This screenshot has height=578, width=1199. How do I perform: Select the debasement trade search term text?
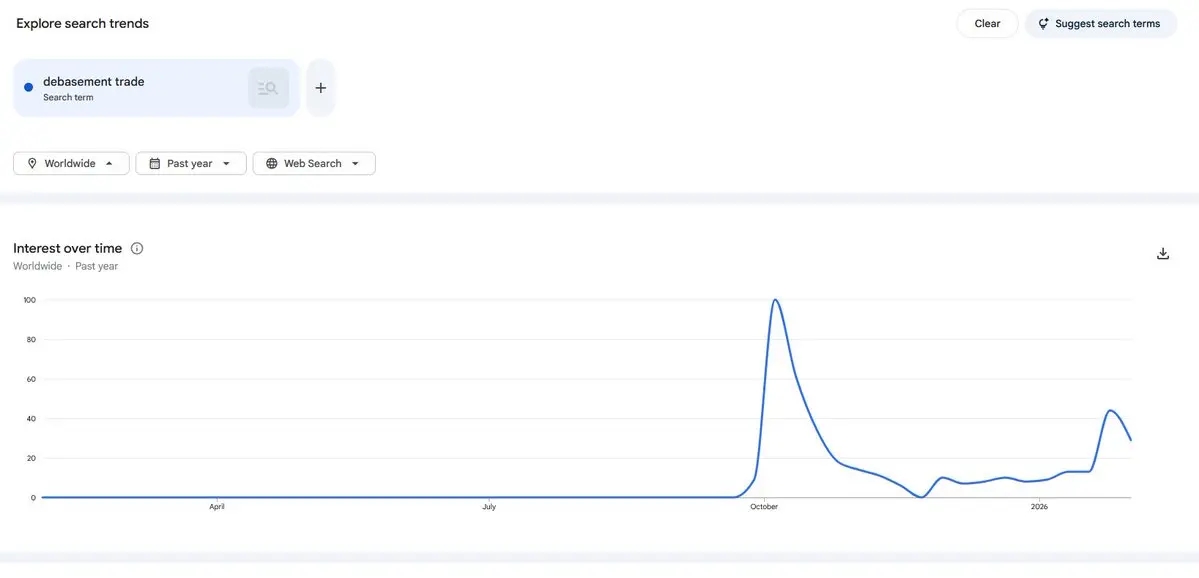[93, 82]
